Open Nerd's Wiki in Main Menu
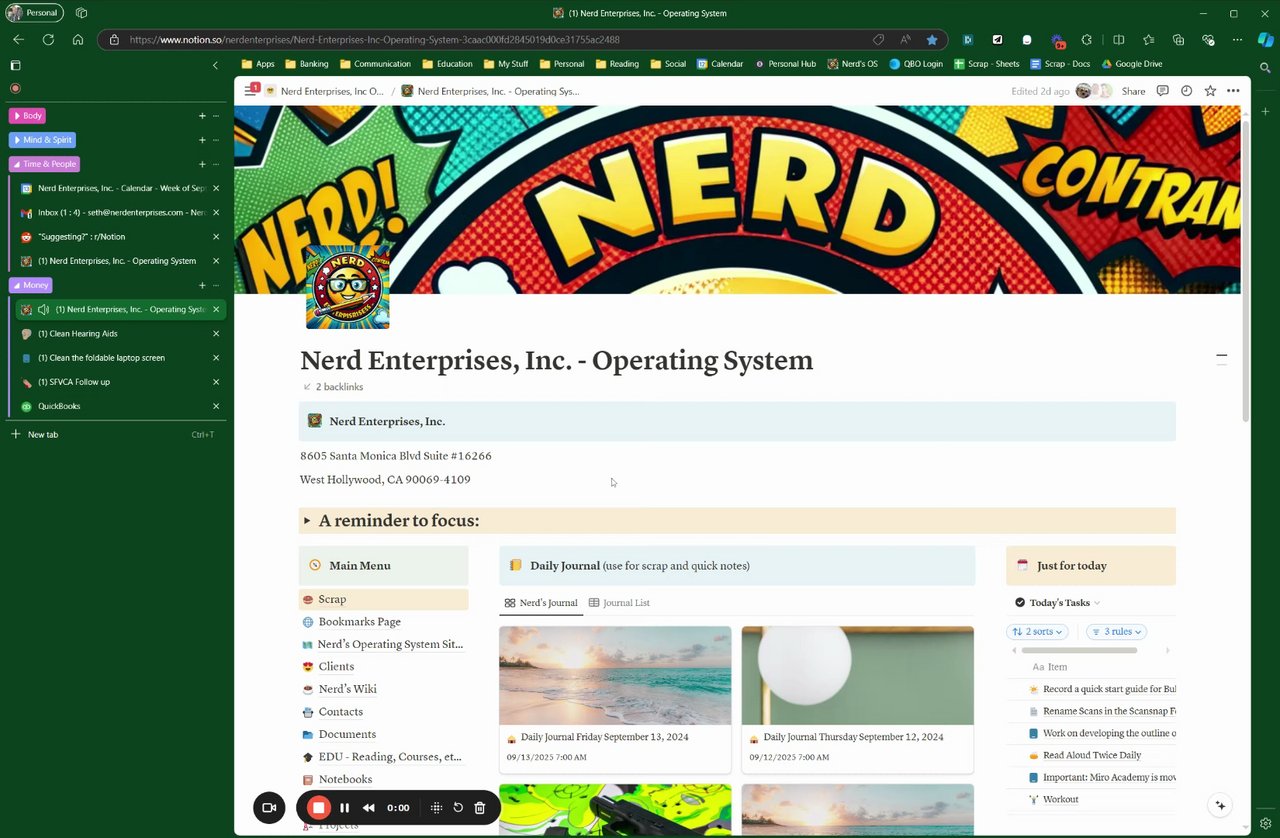1280x838 pixels. (x=347, y=689)
